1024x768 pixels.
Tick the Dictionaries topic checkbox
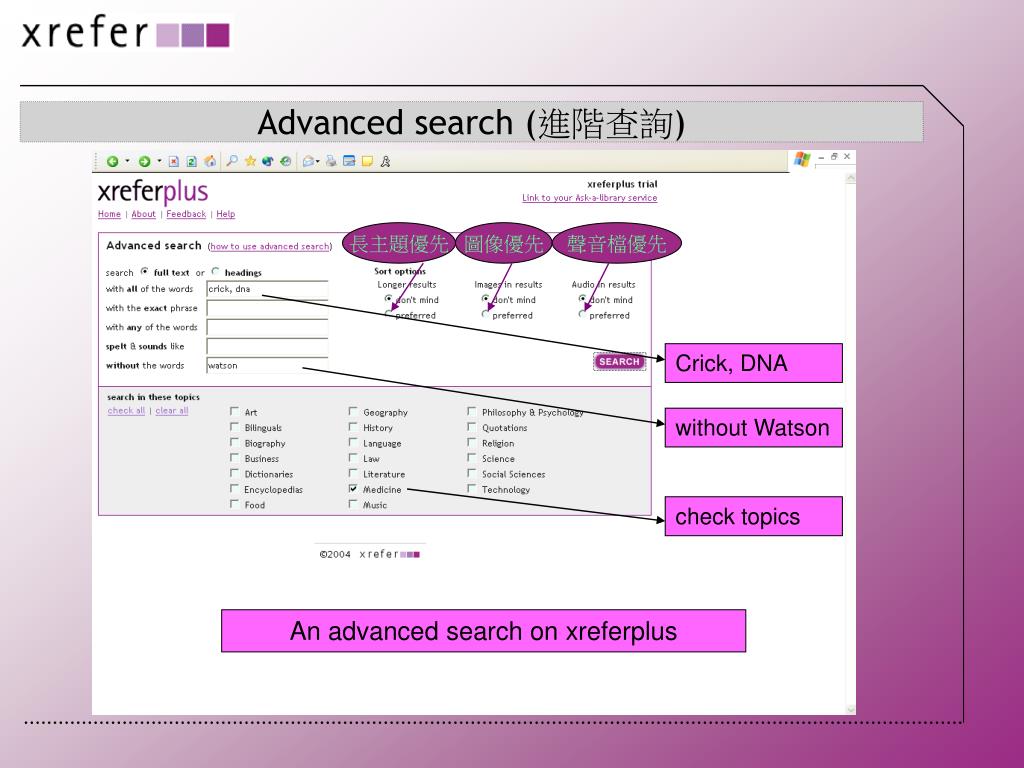click(x=234, y=473)
